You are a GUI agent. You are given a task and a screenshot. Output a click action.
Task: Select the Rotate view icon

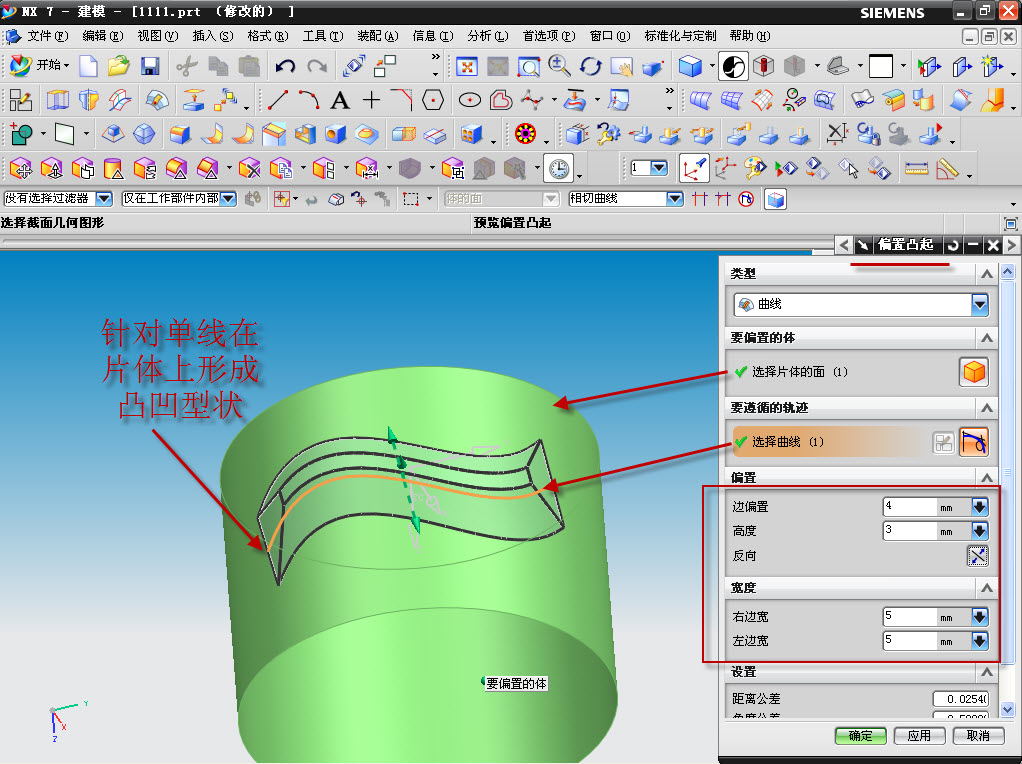[x=591, y=66]
